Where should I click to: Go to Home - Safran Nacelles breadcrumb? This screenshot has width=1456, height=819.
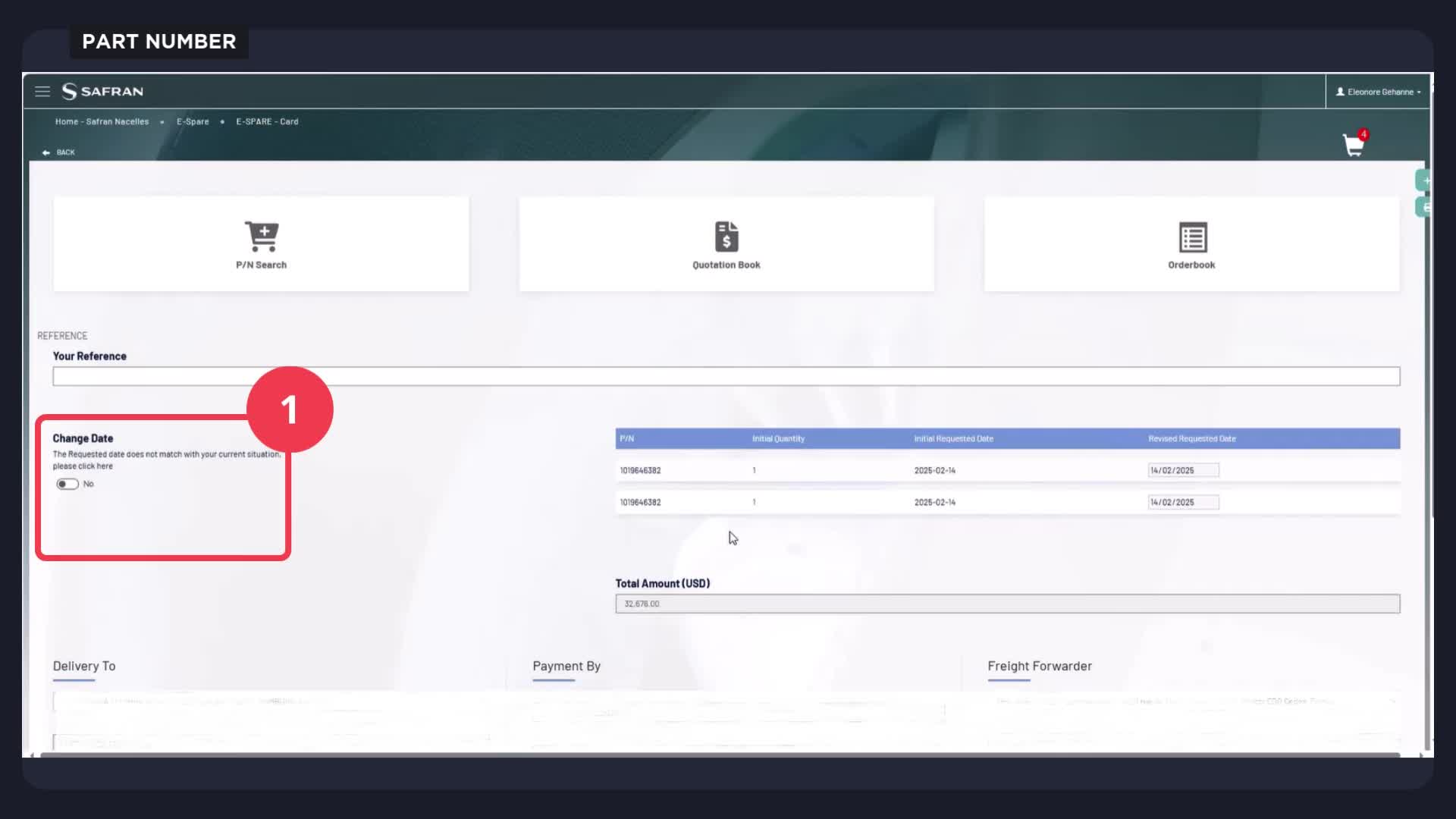point(102,121)
